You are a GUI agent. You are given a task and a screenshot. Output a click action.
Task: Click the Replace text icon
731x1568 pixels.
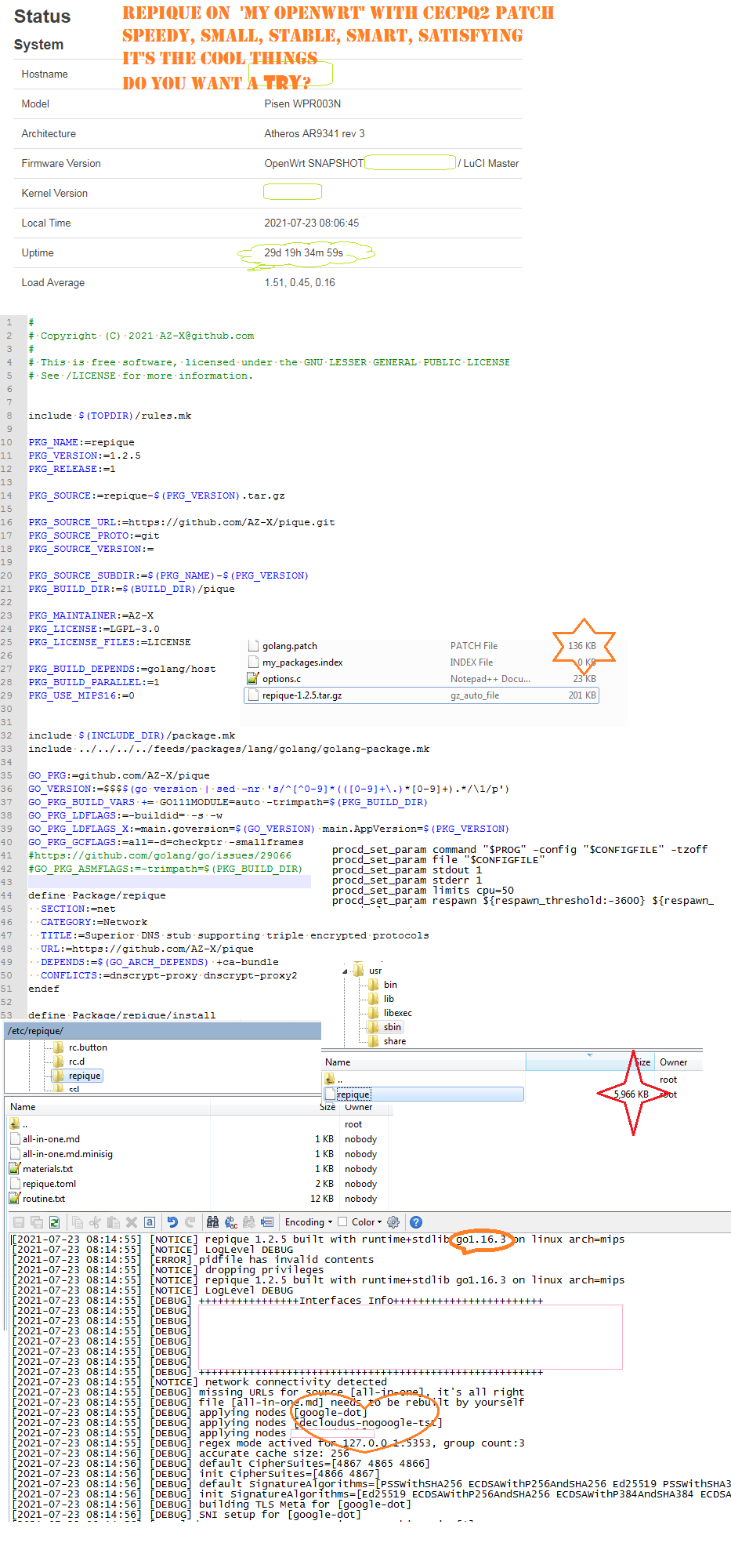click(x=231, y=1221)
